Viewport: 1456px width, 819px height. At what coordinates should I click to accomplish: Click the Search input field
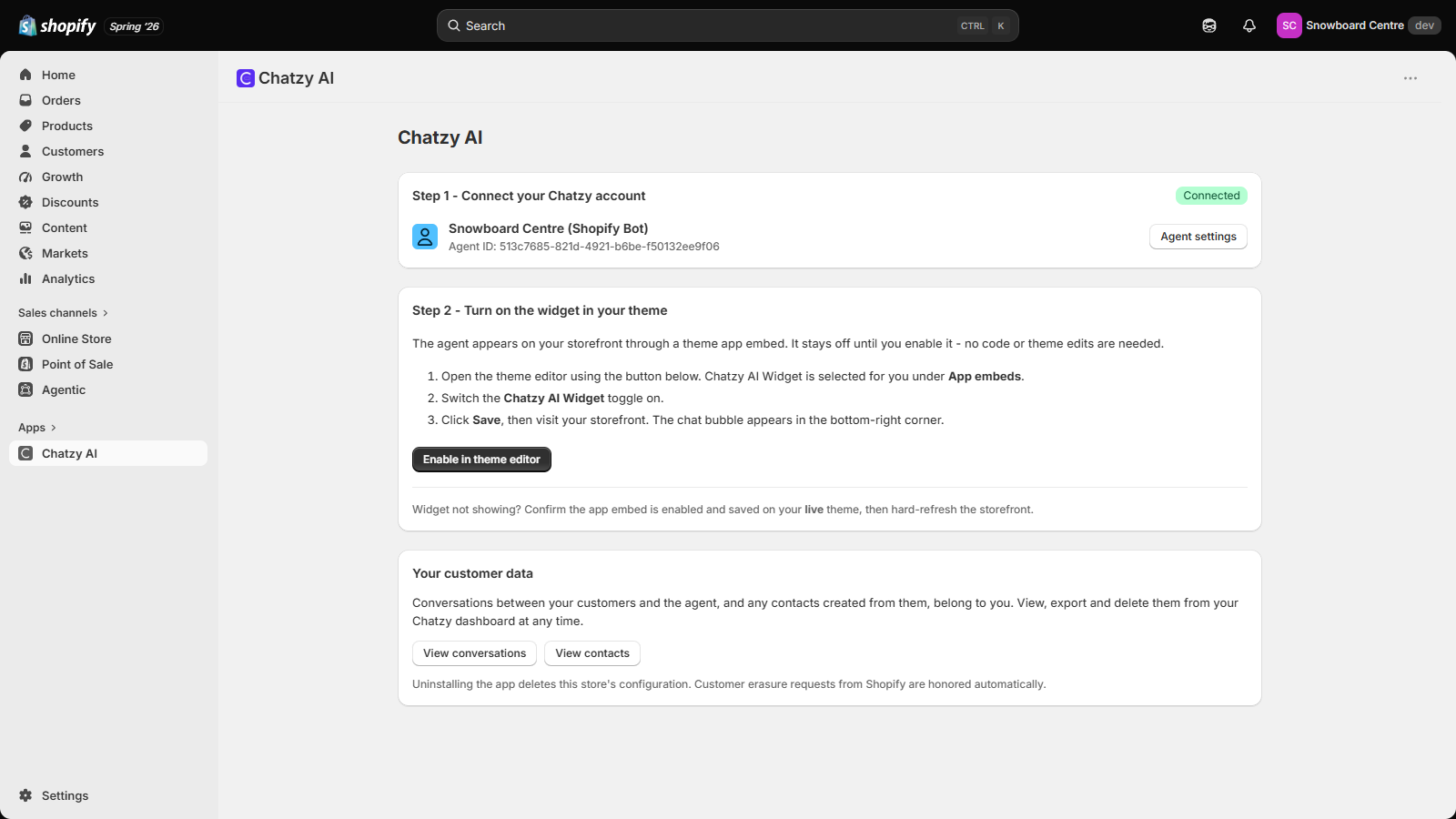pyautogui.click(x=728, y=25)
